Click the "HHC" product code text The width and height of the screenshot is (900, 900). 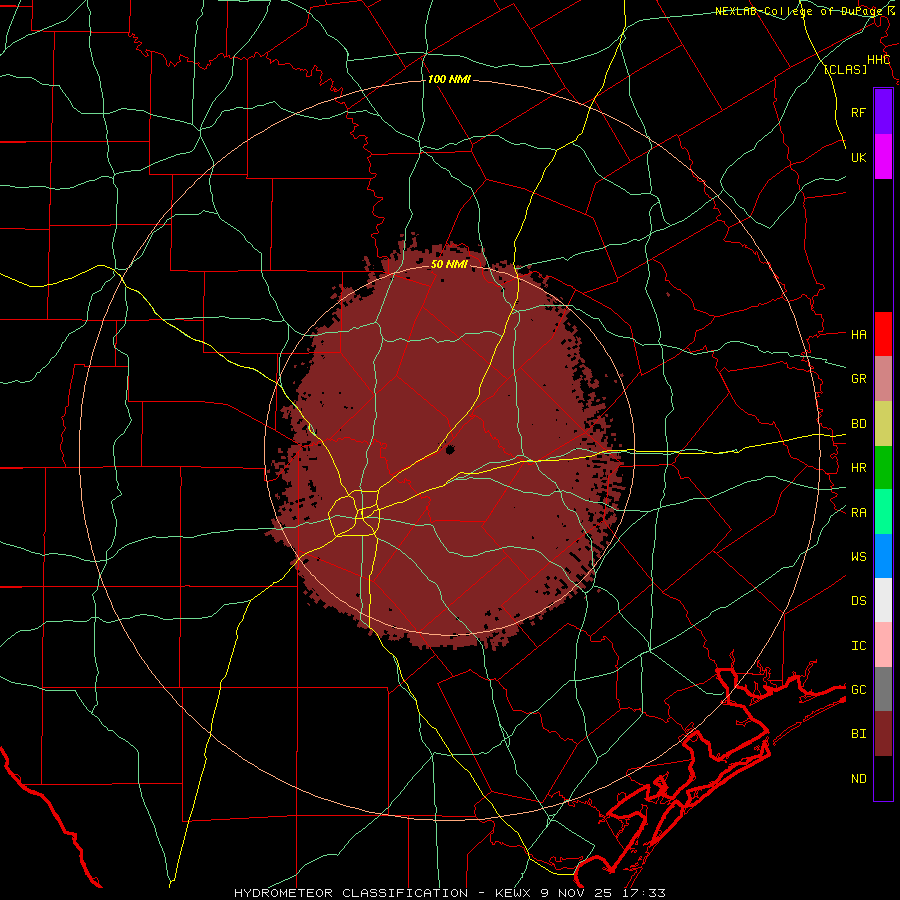pyautogui.click(x=878, y=60)
